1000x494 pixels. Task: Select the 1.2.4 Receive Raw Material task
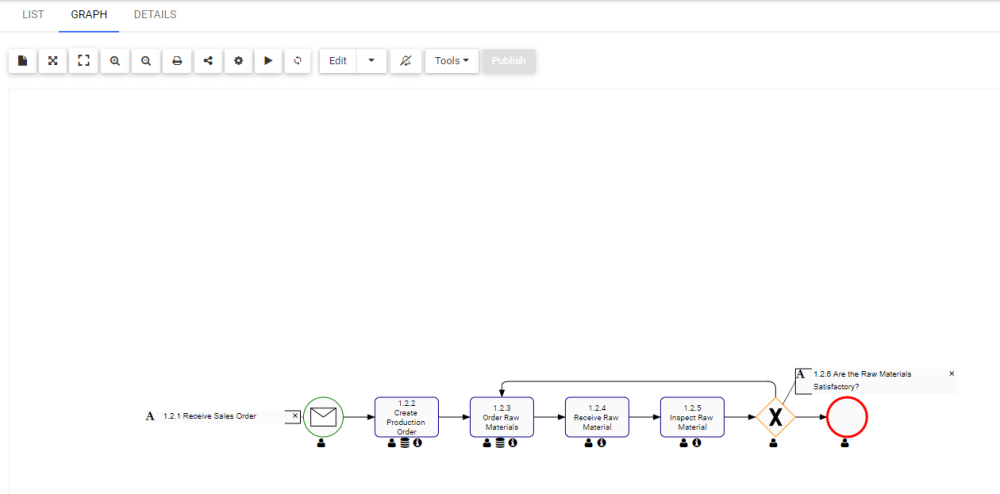click(597, 418)
